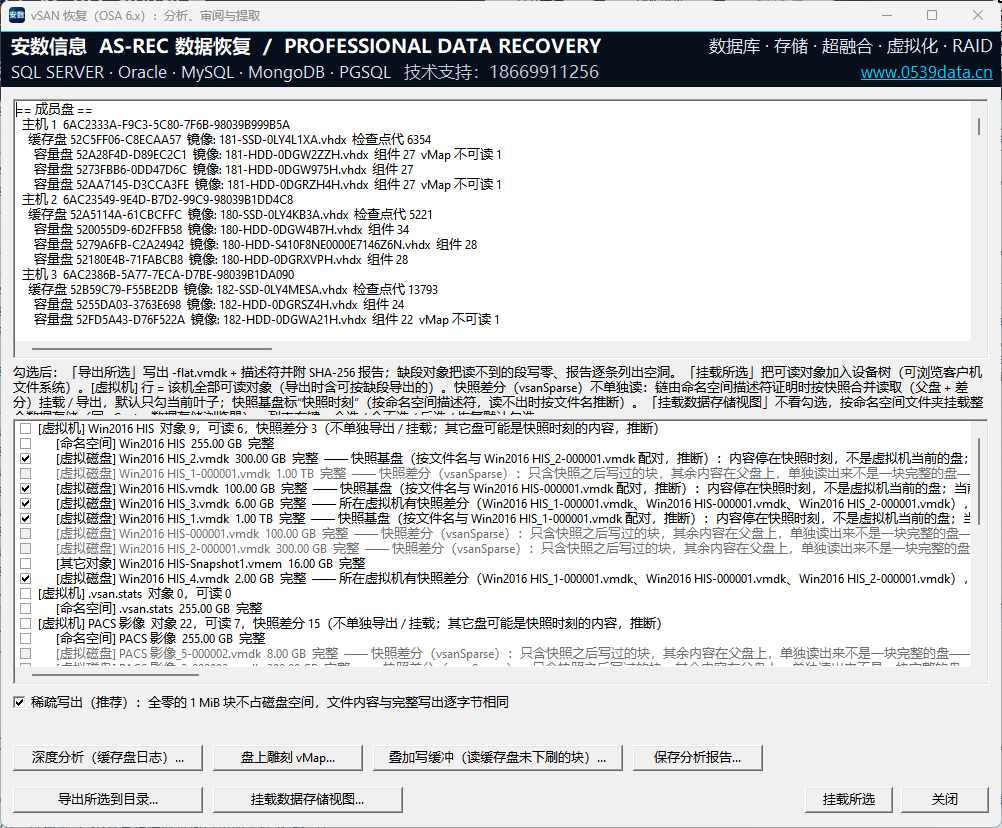Select line 容量盘 520055D9-6D2FFB58
Image resolution: width=1002 pixels, height=828 pixels.
click(221, 229)
